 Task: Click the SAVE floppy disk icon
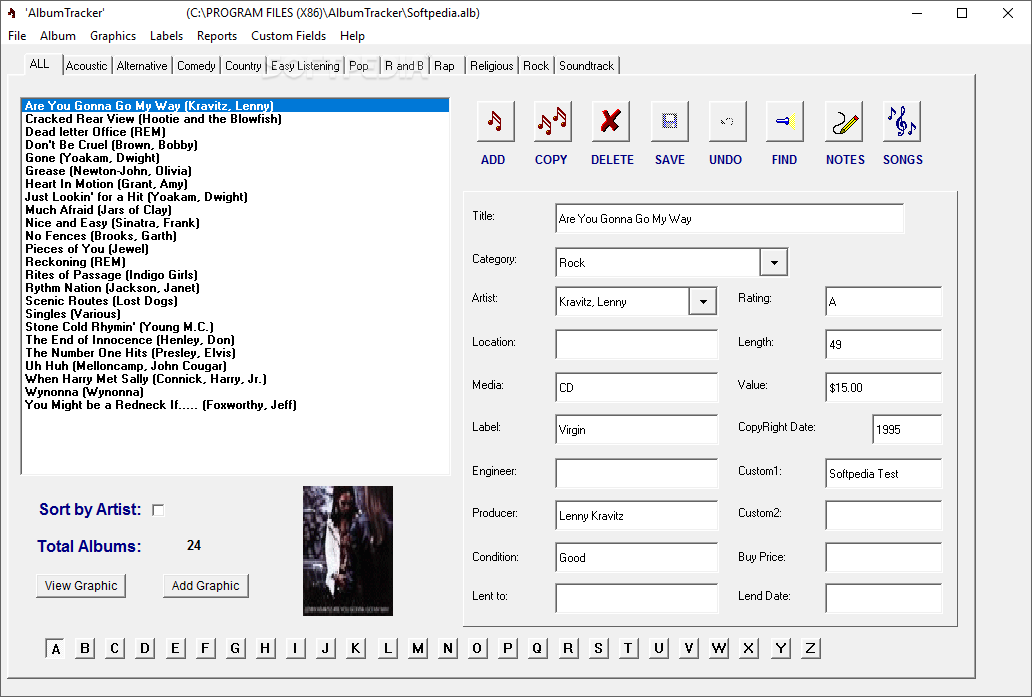(x=669, y=121)
